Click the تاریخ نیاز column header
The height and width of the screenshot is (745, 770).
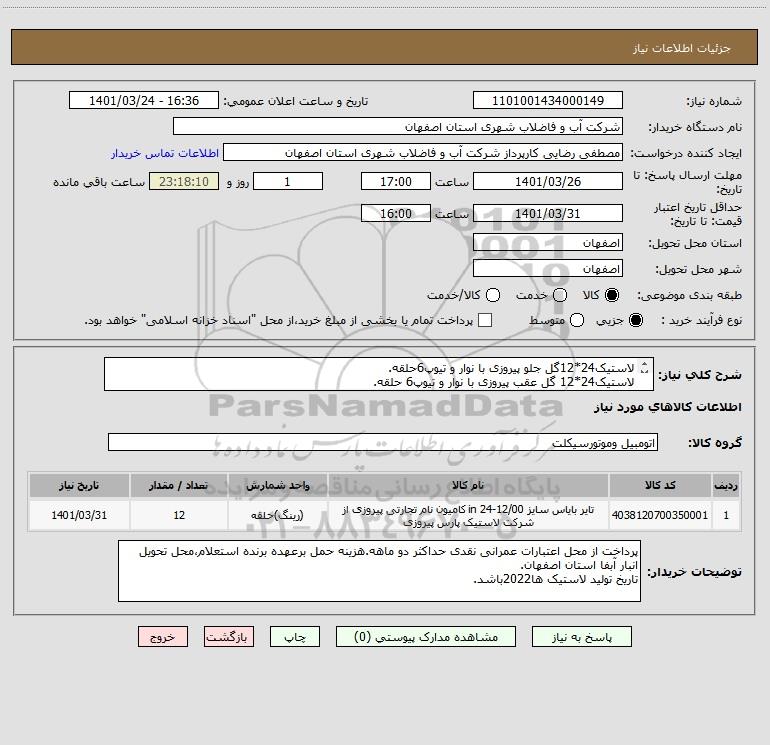79,485
